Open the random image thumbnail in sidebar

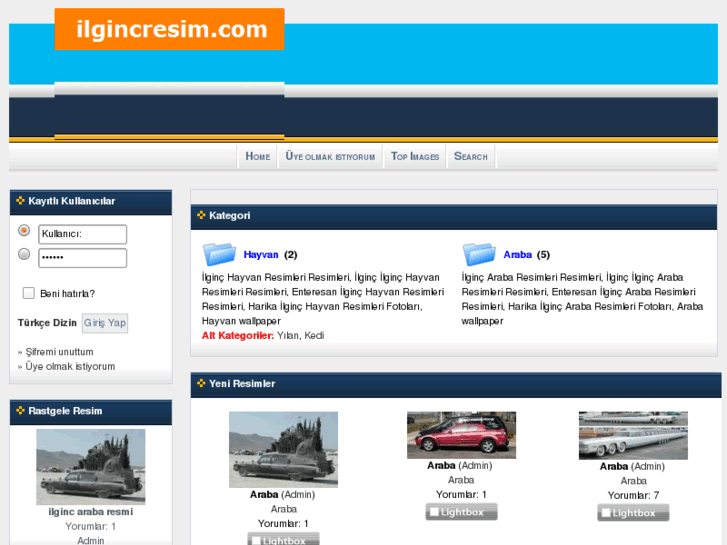tap(91, 467)
